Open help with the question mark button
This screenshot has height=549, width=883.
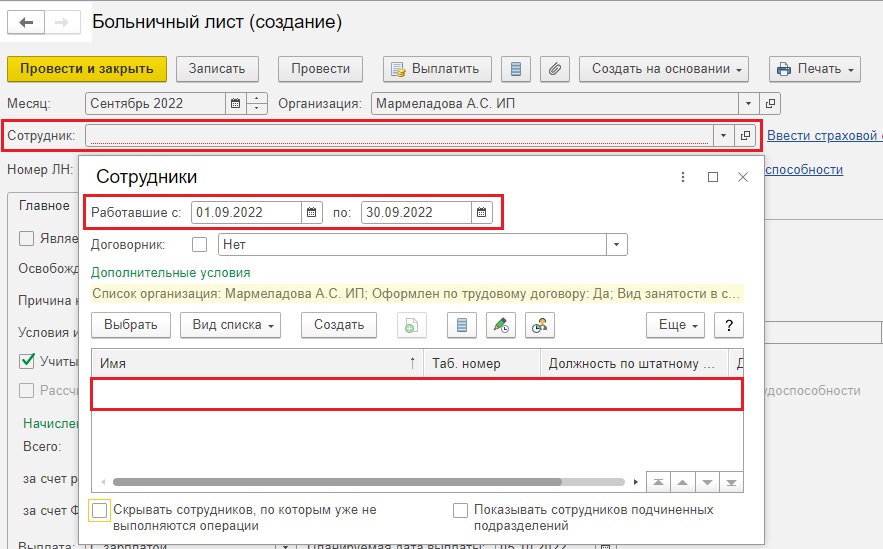click(729, 325)
